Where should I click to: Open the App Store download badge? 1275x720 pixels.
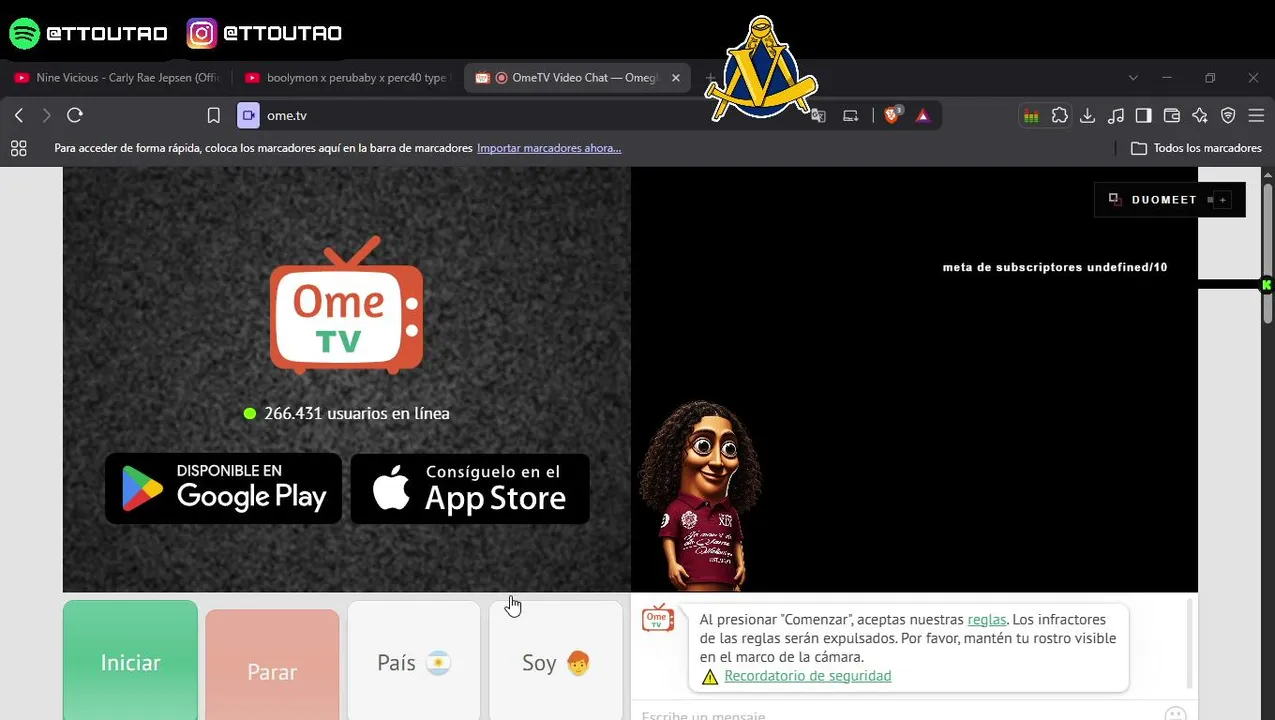pyautogui.click(x=470, y=488)
